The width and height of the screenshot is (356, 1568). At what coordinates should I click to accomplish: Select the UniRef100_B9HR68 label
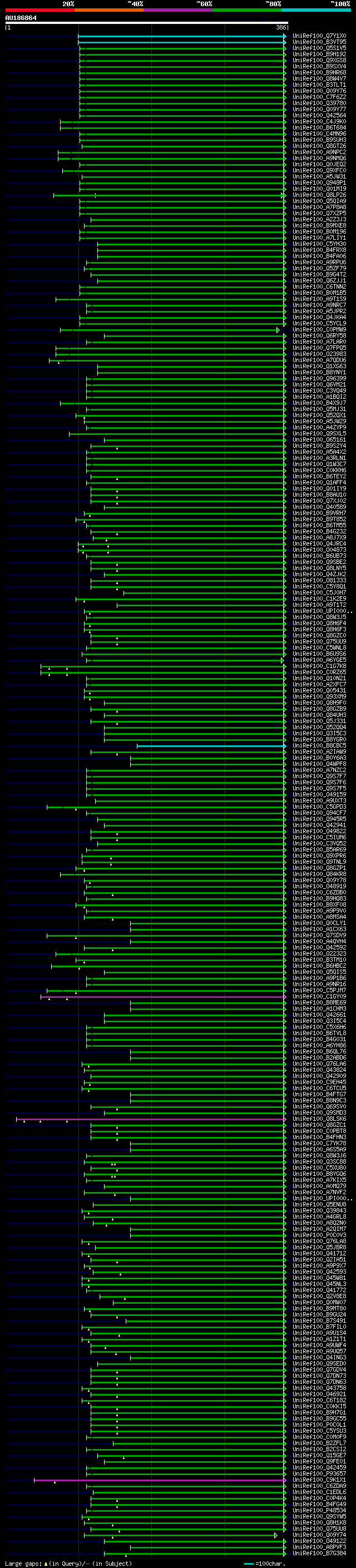[319, 72]
